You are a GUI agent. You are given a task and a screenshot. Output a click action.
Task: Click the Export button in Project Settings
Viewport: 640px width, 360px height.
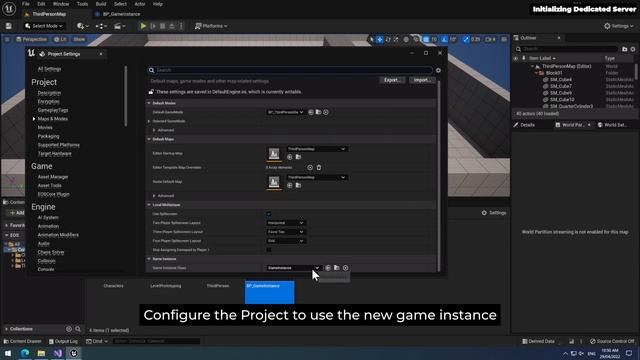(392, 80)
